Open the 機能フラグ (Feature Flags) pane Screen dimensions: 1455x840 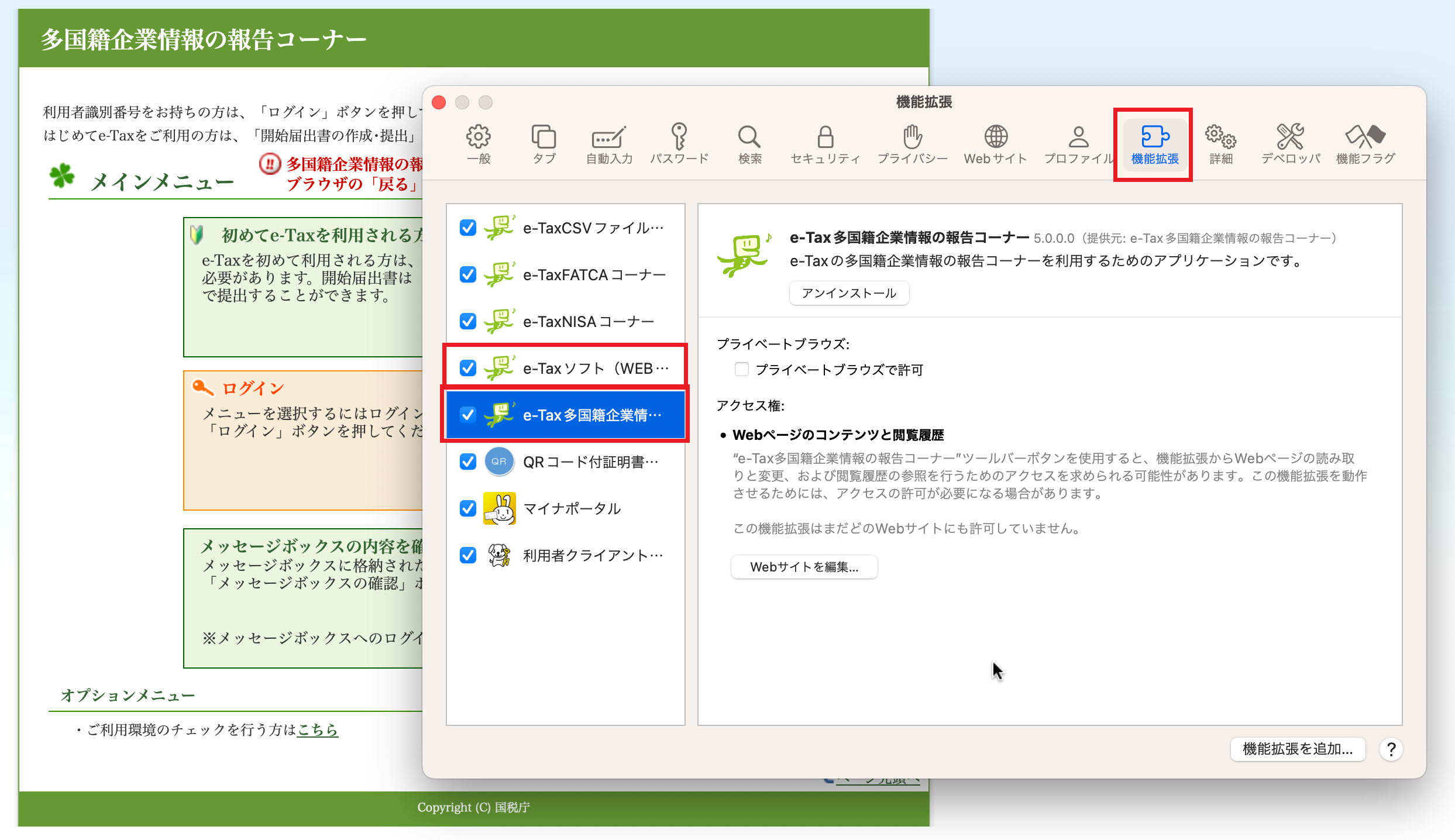click(x=1365, y=144)
